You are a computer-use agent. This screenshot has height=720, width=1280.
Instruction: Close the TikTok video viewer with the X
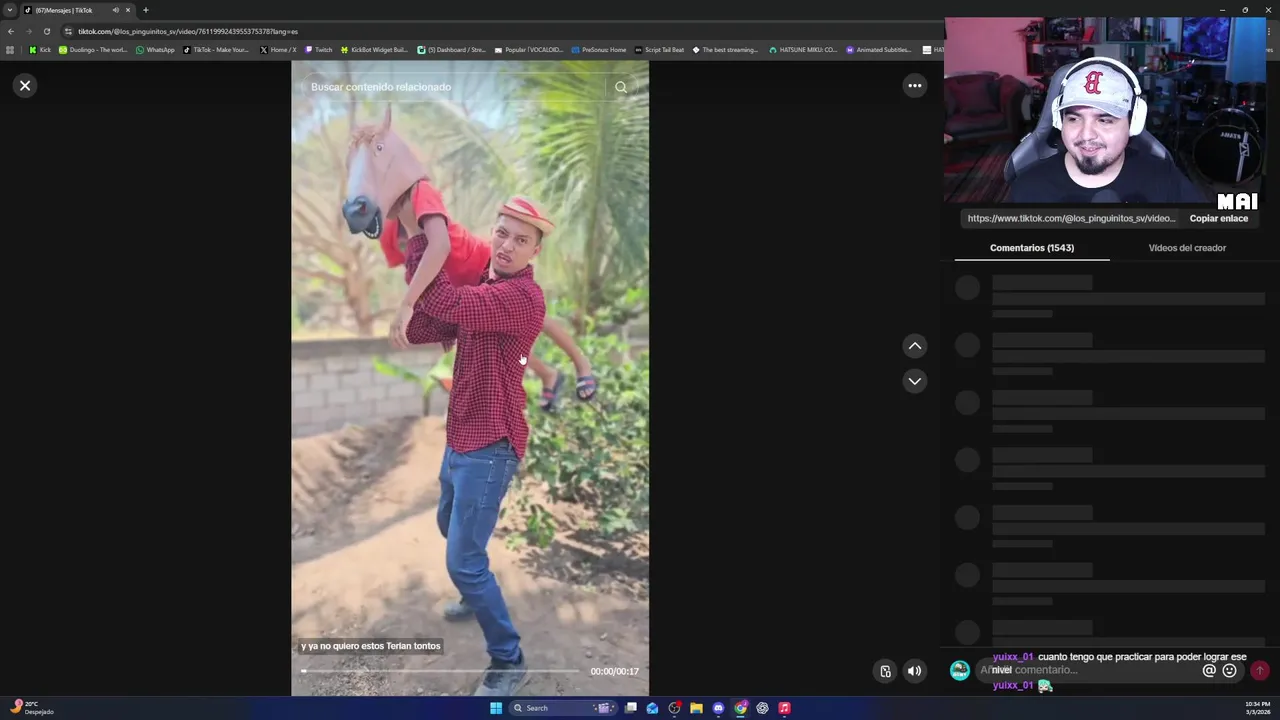click(x=25, y=86)
